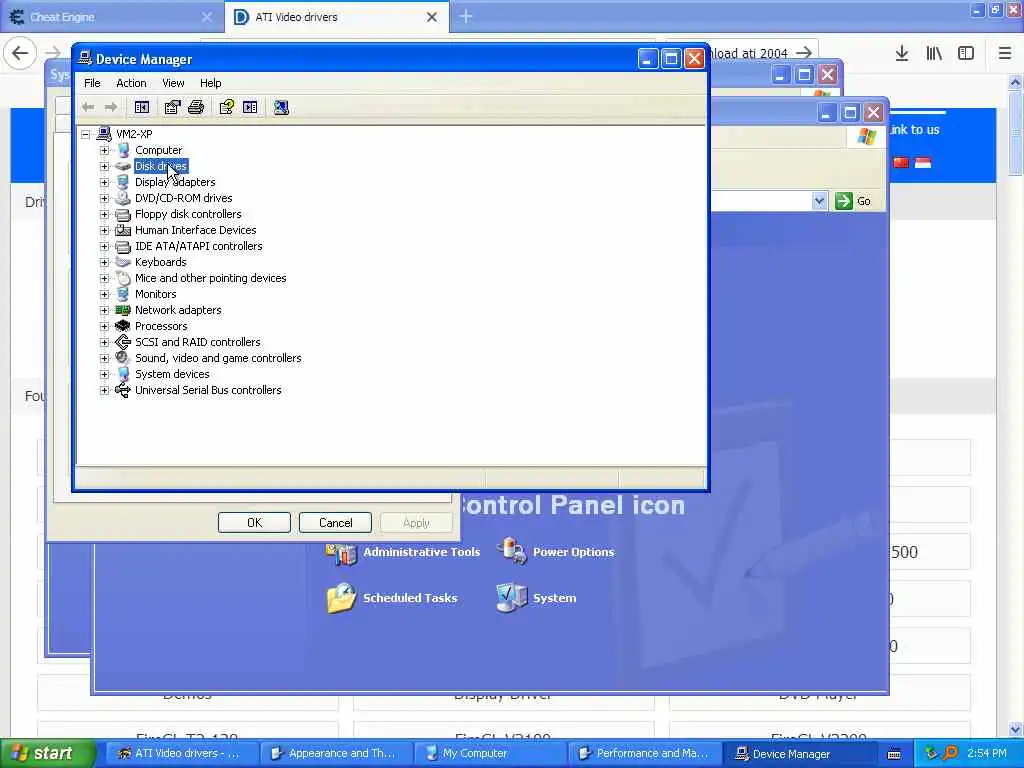Open the browser Library icon

934,54
